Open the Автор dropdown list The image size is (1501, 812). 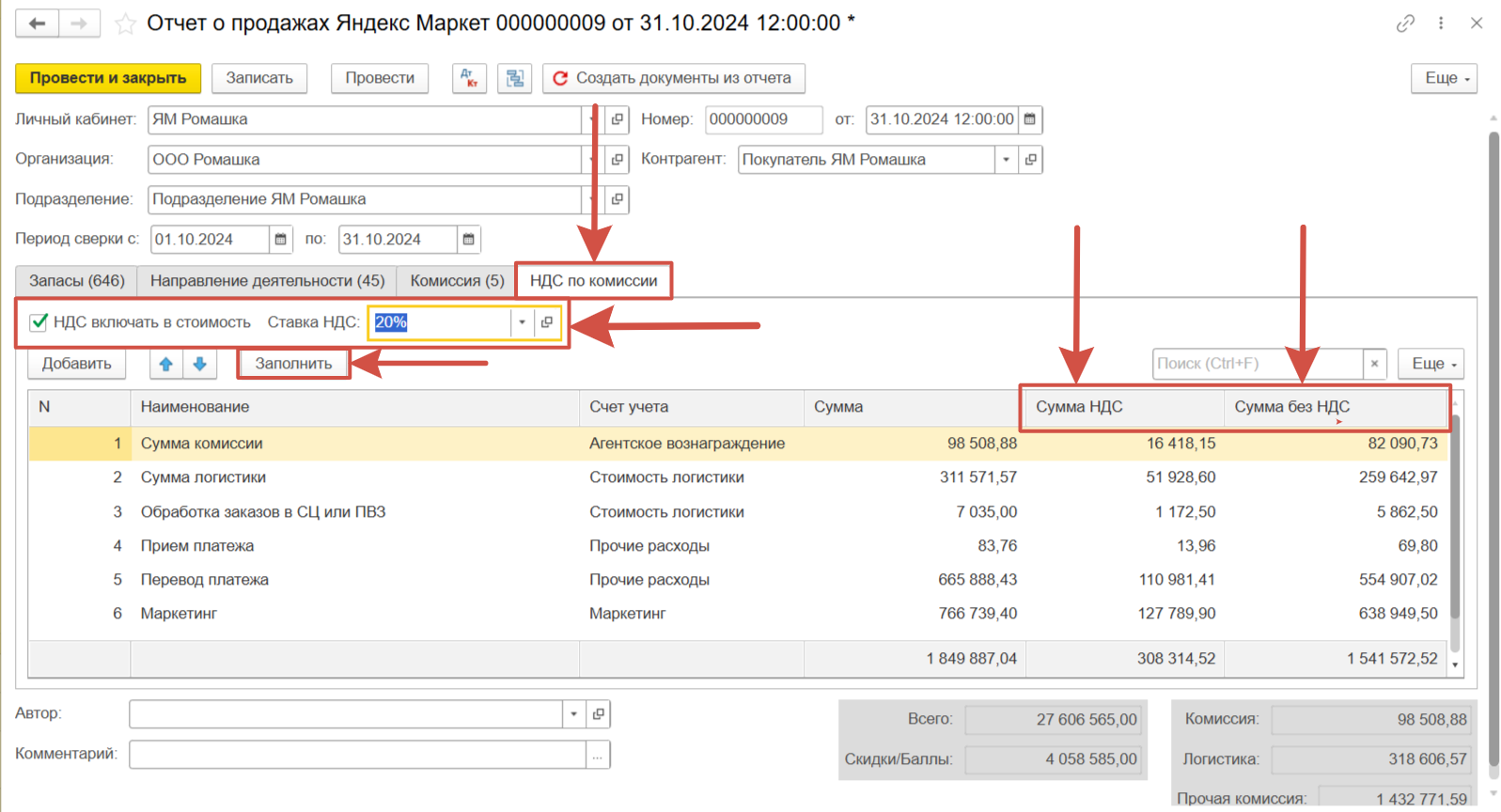click(x=573, y=714)
